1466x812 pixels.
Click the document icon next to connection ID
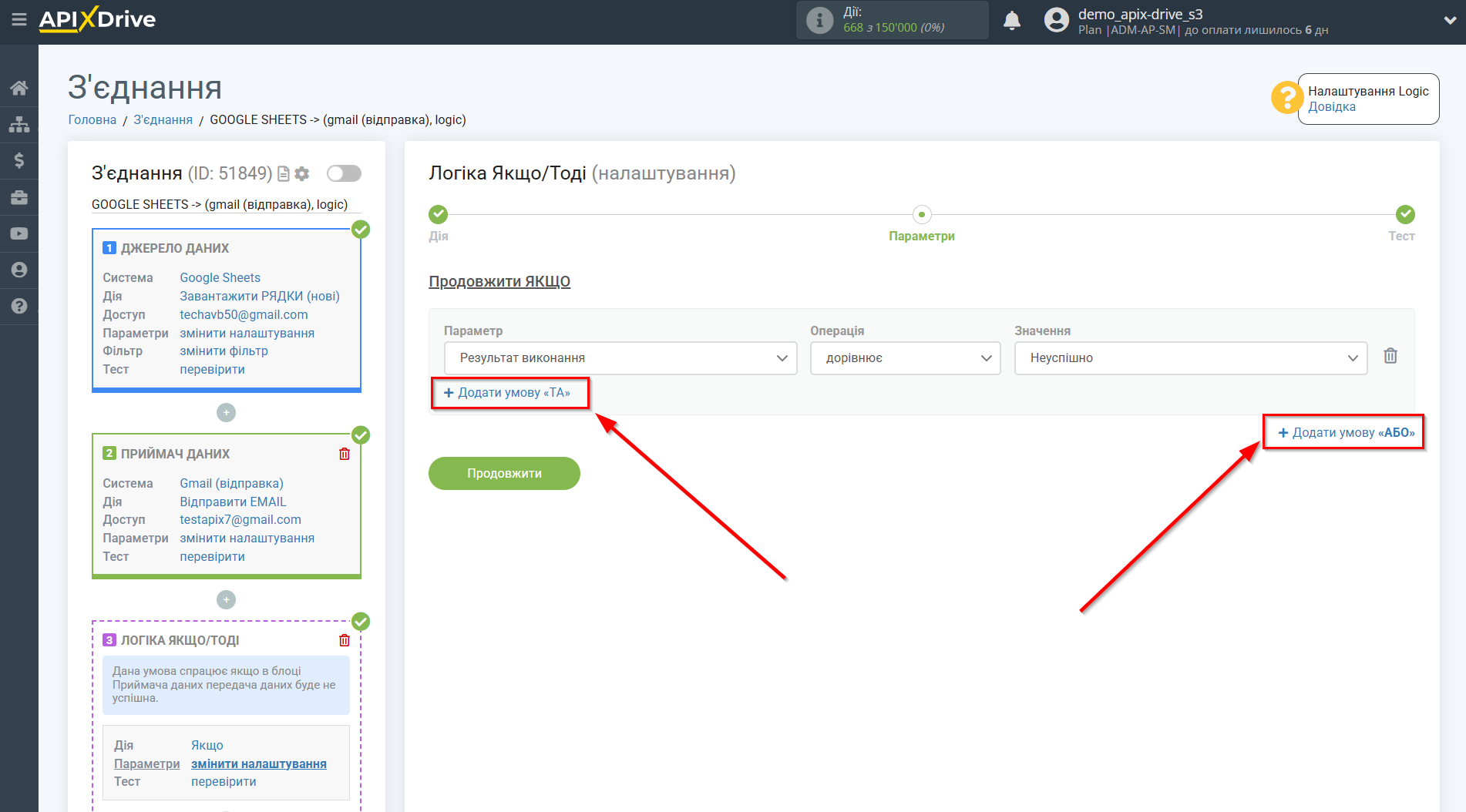284,174
